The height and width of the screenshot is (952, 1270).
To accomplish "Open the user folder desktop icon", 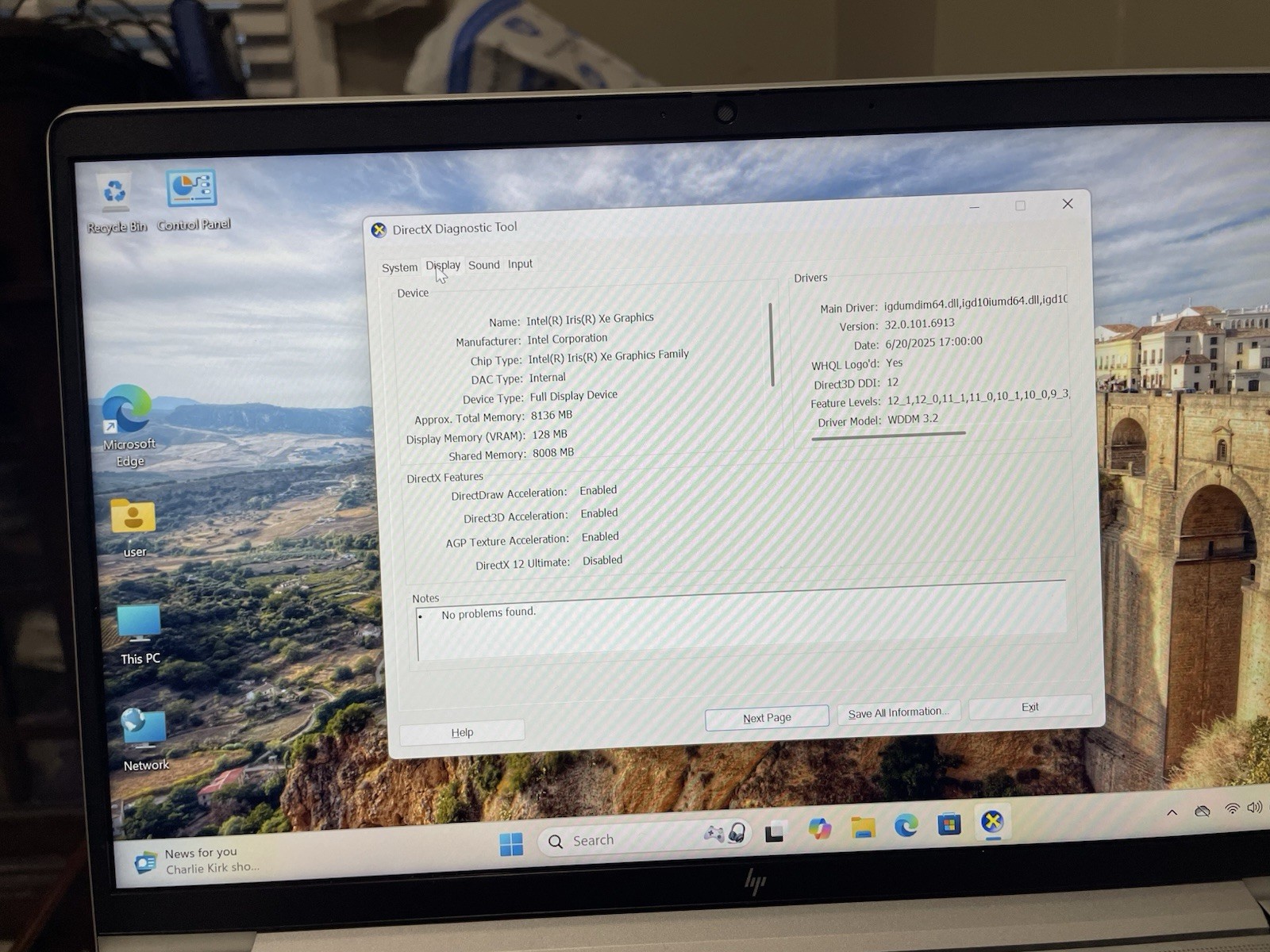I will pos(133,527).
